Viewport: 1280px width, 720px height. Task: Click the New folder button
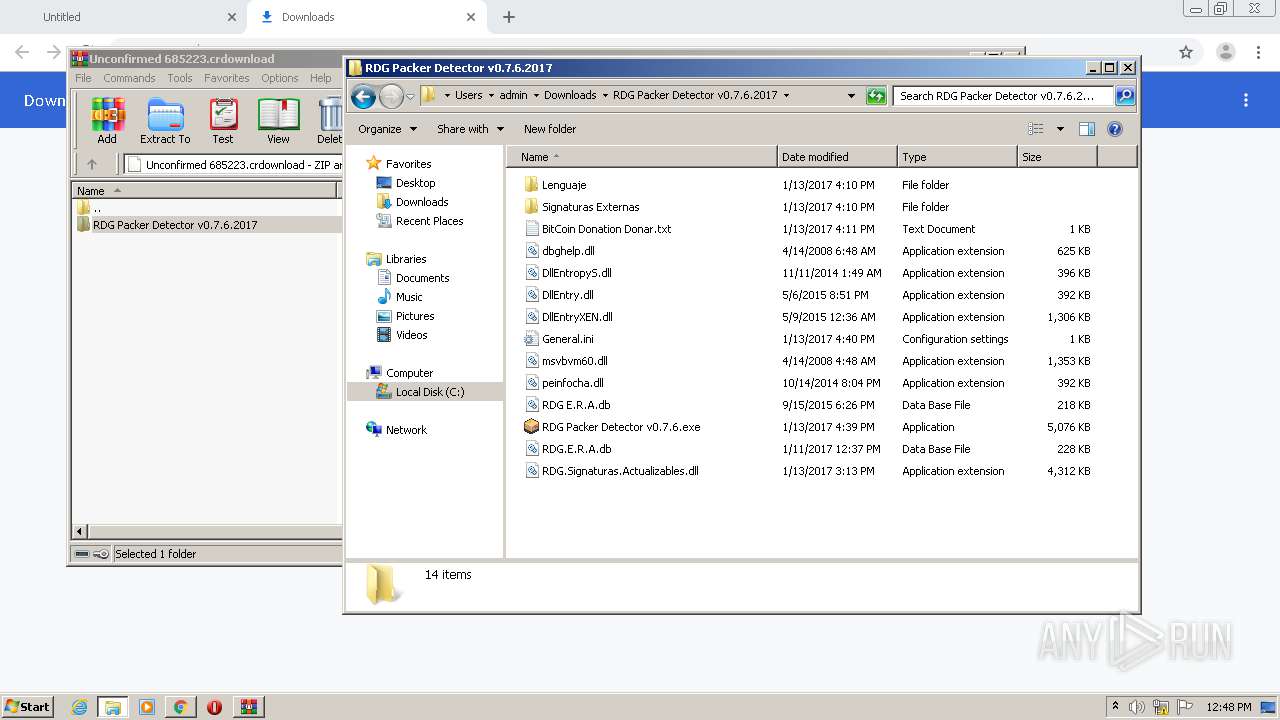[550, 129]
